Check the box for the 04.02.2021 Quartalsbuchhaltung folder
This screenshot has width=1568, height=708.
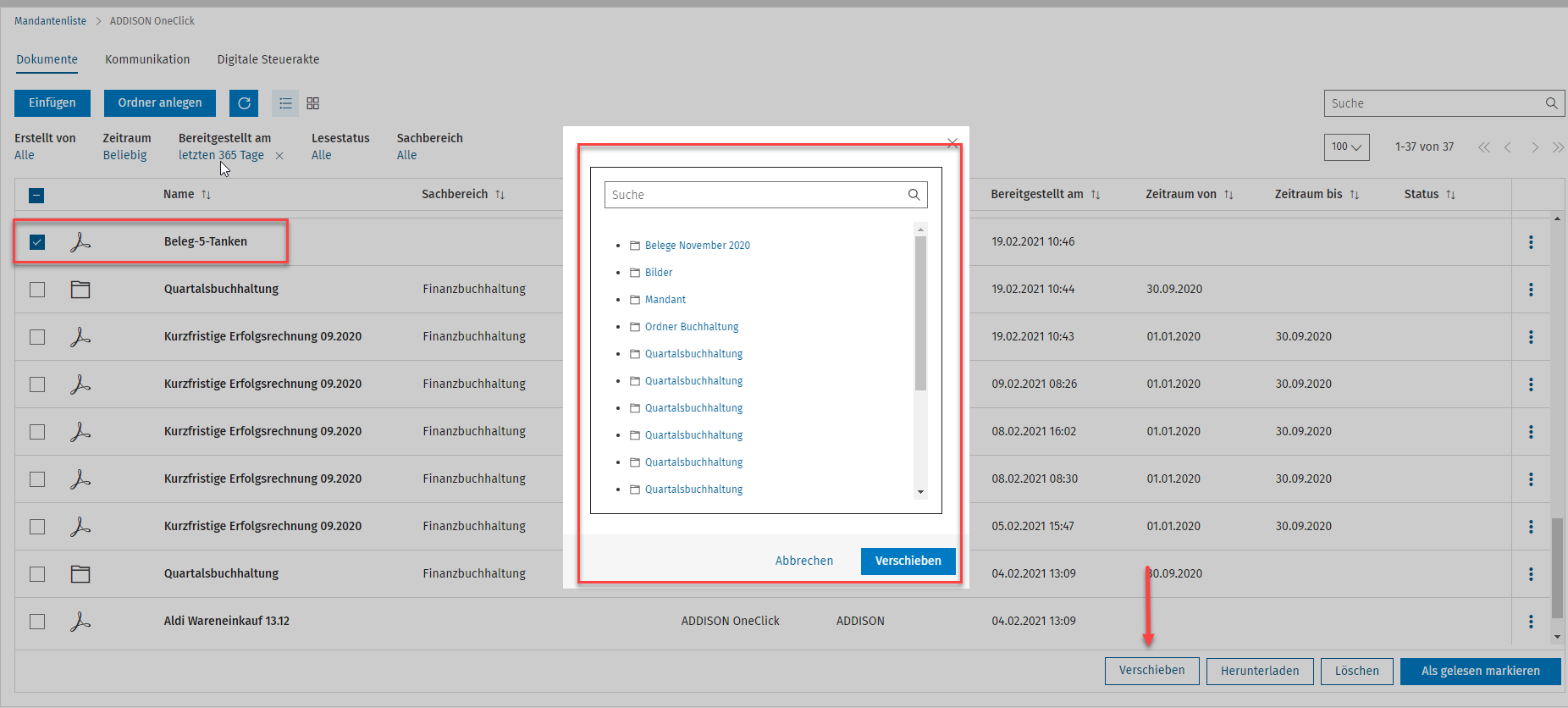pos(37,574)
